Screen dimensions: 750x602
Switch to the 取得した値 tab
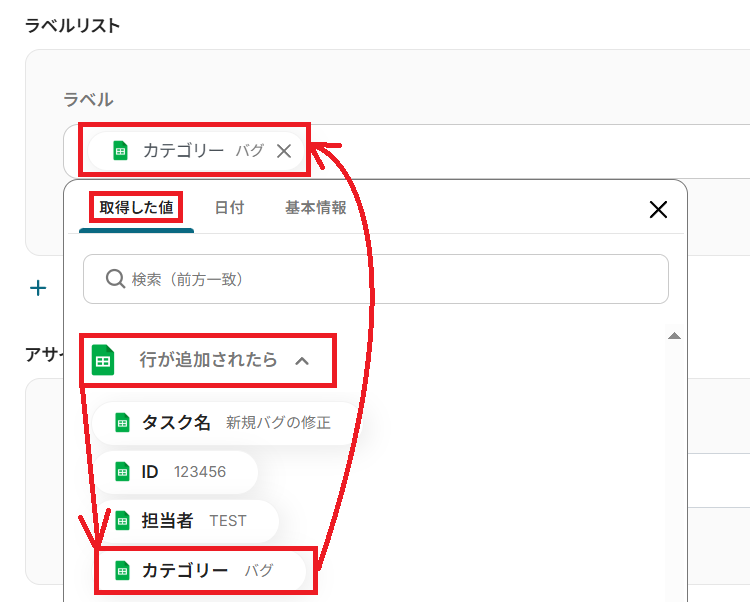click(x=136, y=208)
